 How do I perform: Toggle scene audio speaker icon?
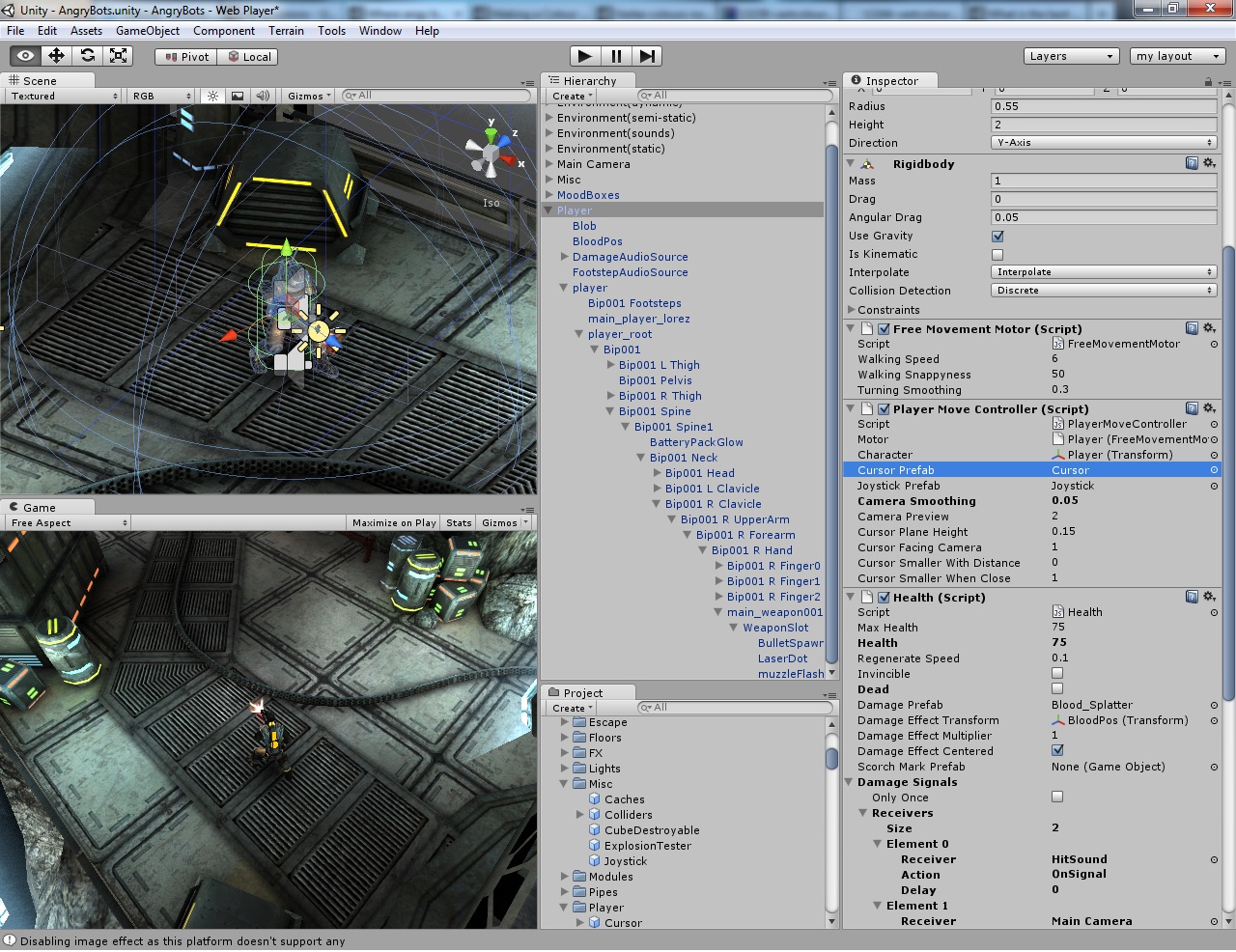(x=262, y=96)
